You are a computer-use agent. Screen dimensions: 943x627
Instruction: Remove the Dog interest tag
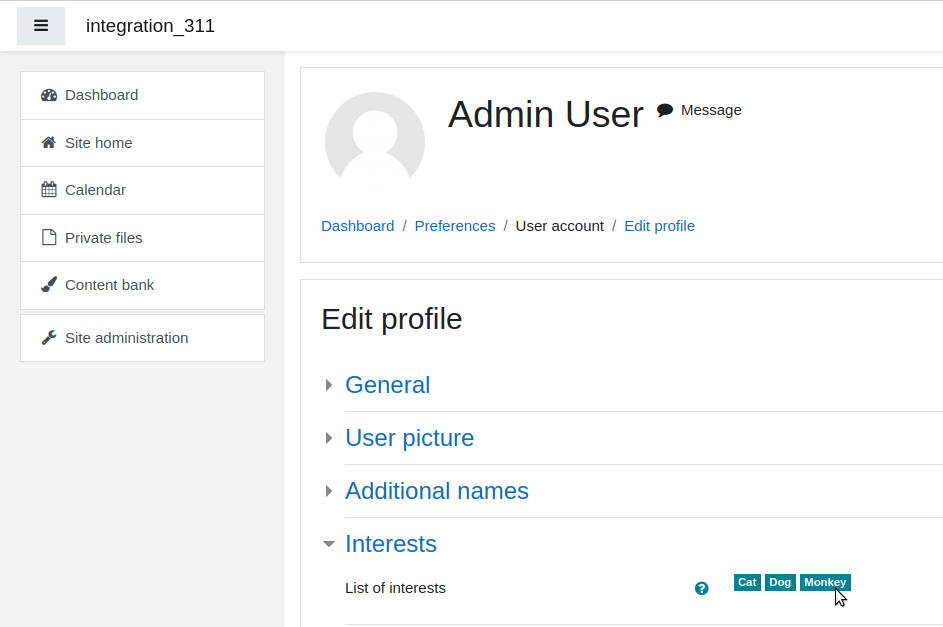click(x=780, y=583)
